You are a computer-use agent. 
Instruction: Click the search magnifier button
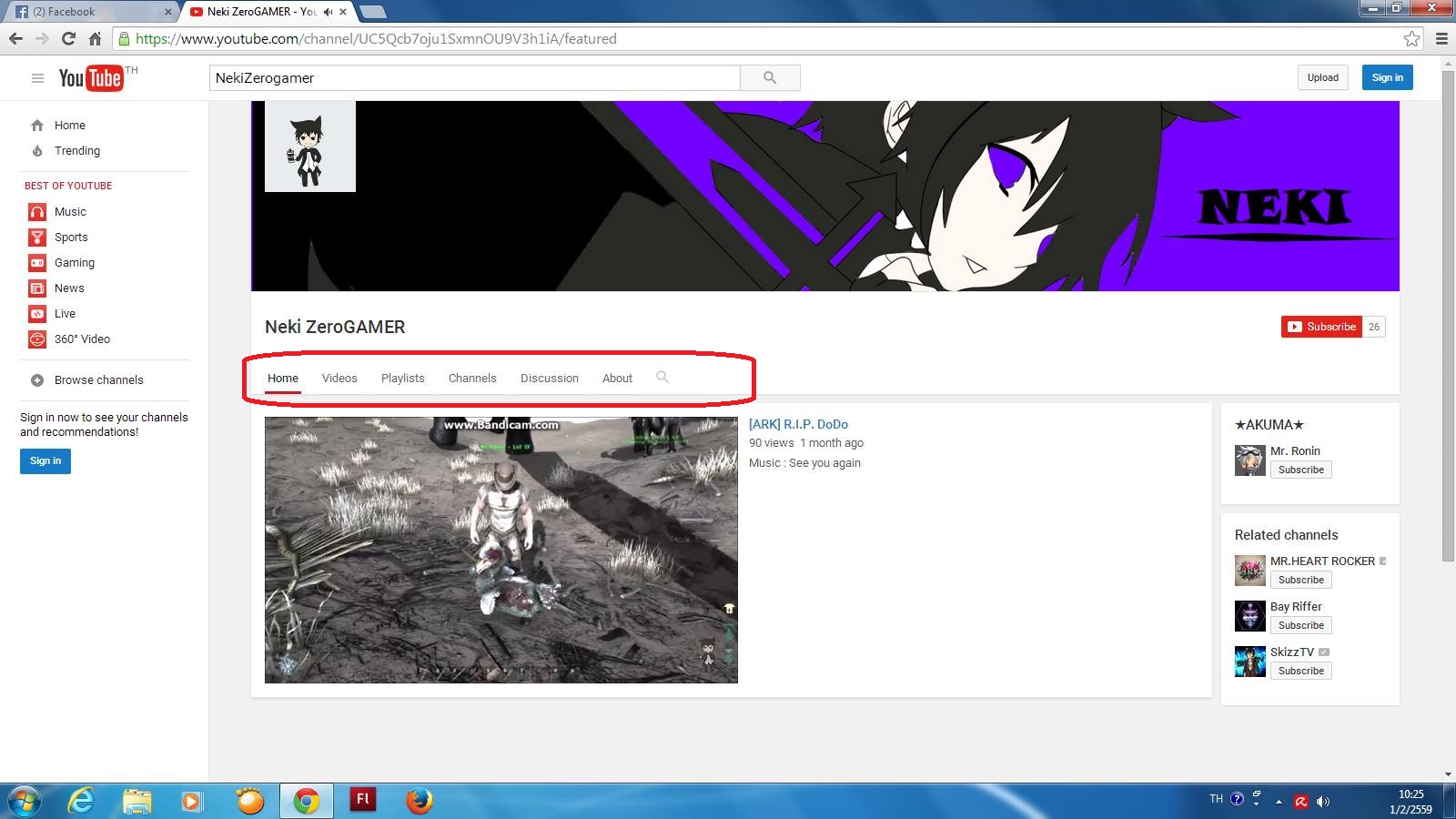[x=770, y=78]
